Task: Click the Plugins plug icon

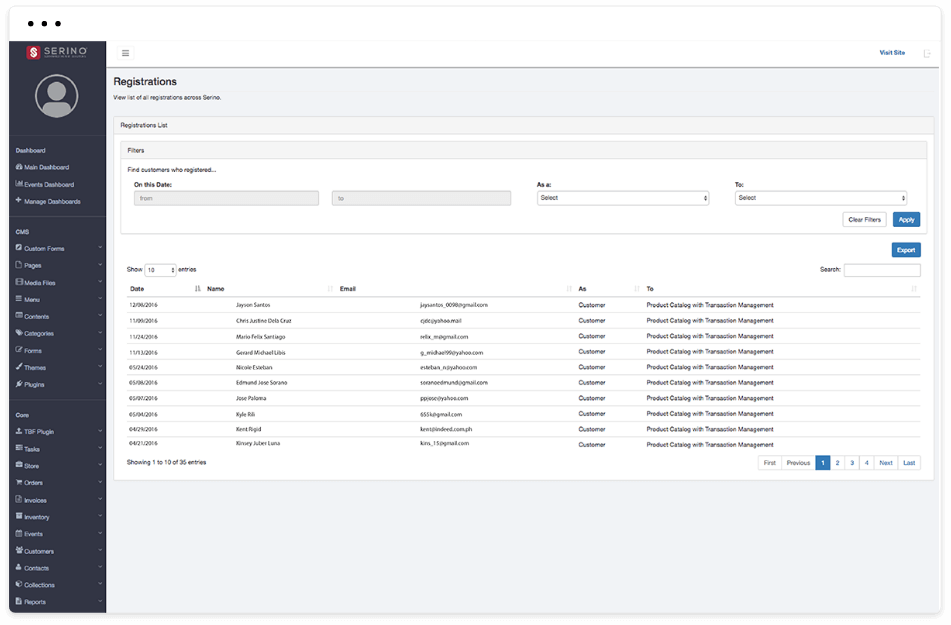Action: [x=19, y=383]
